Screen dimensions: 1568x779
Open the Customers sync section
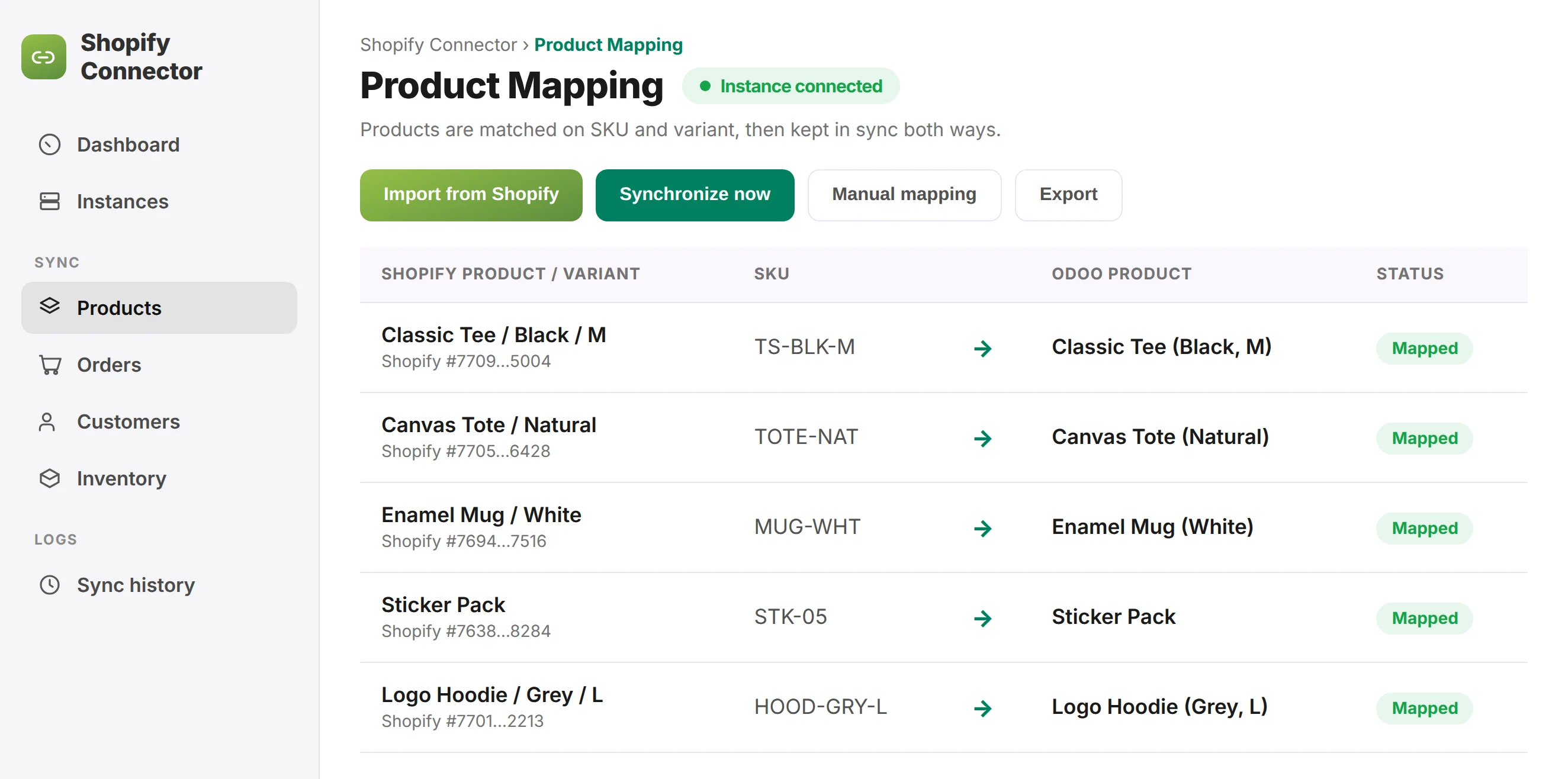[x=159, y=421]
